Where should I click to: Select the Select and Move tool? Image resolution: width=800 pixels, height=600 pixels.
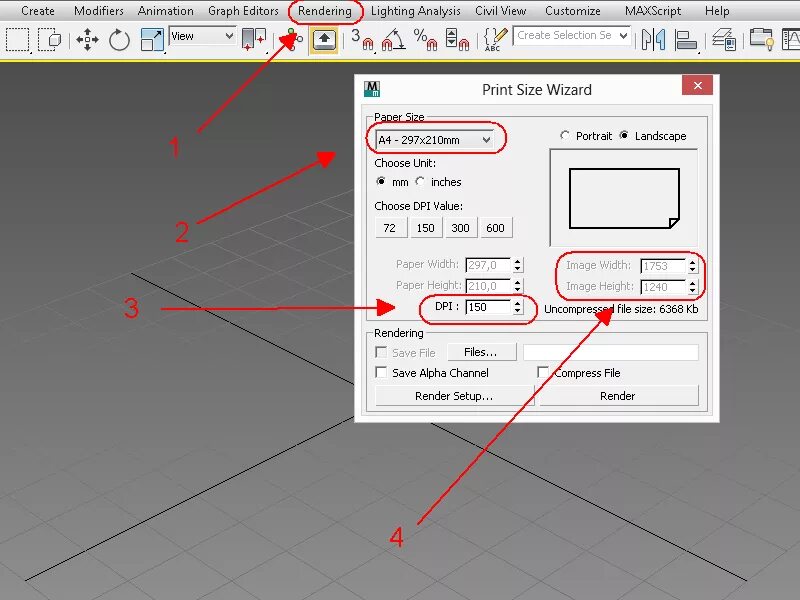coord(88,40)
